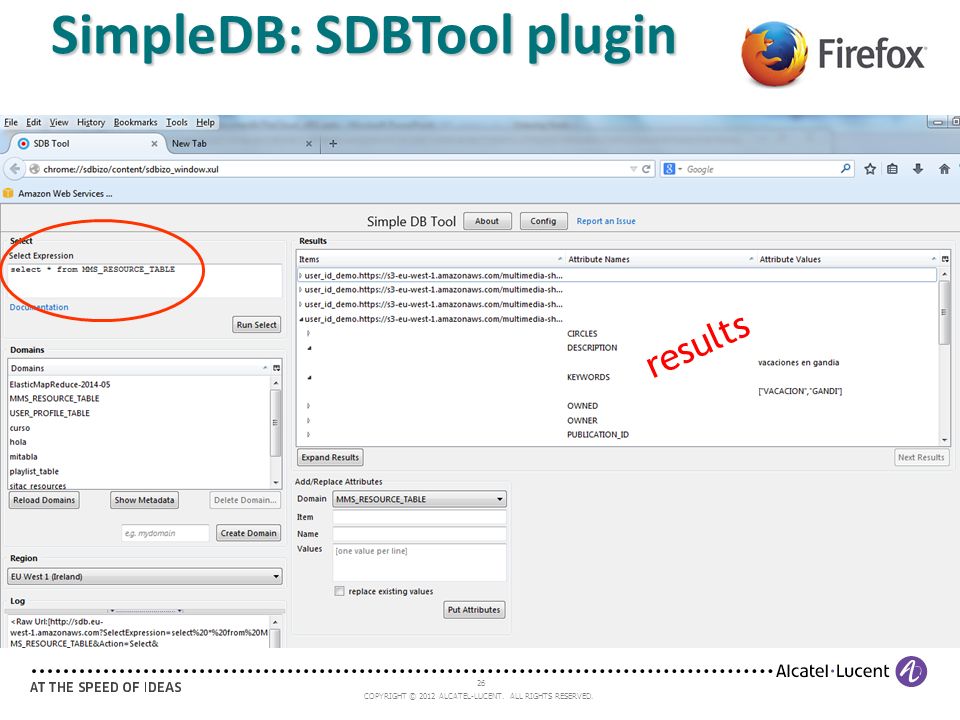960x720 pixels.
Task: Click the Name input field
Action: click(x=419, y=534)
